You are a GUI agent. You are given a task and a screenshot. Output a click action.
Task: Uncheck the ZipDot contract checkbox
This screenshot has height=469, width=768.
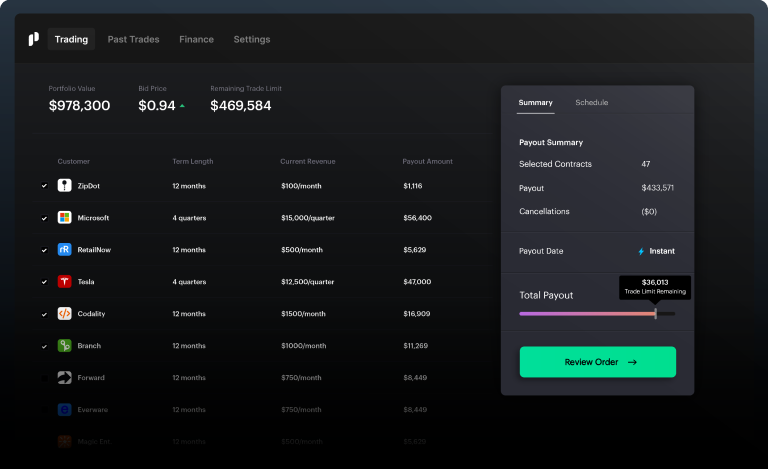[44, 186]
